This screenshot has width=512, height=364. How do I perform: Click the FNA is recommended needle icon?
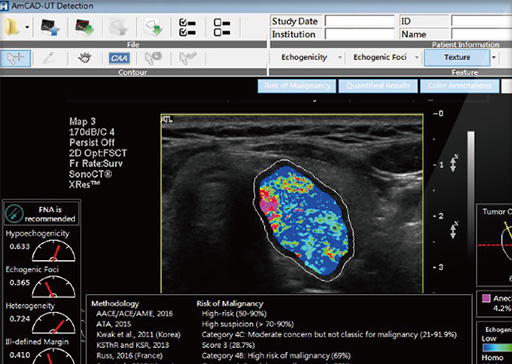pyautogui.click(x=14, y=213)
